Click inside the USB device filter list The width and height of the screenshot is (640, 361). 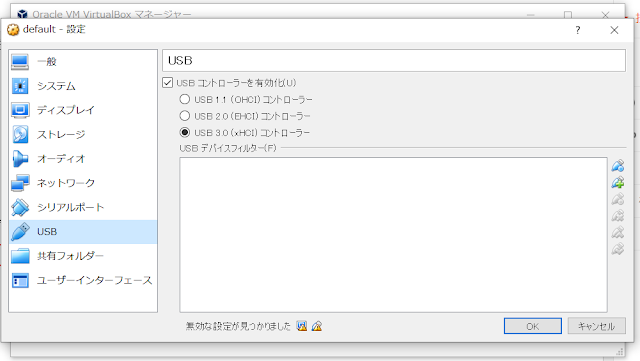[x=393, y=235]
